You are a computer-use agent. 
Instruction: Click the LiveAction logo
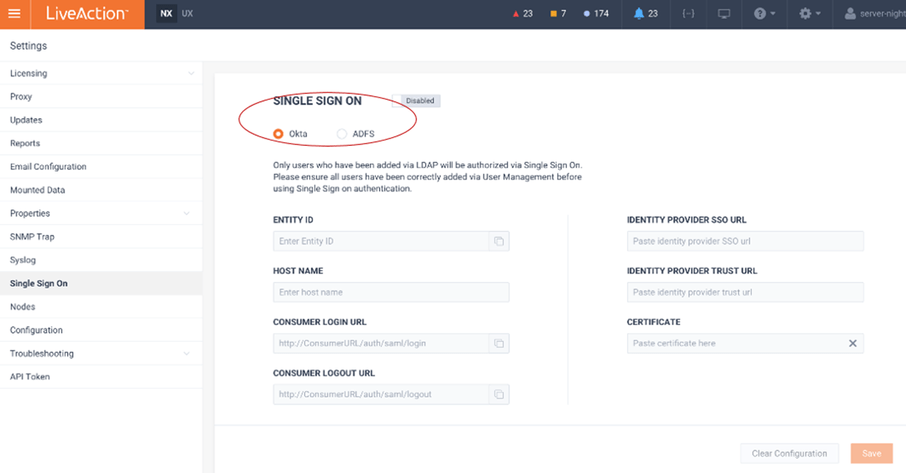87,13
